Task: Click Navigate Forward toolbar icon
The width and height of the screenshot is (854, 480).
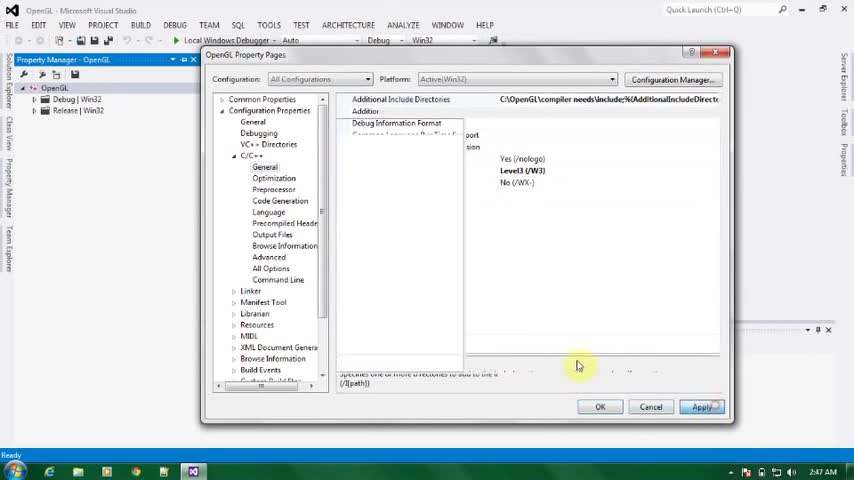Action: (x=40, y=40)
